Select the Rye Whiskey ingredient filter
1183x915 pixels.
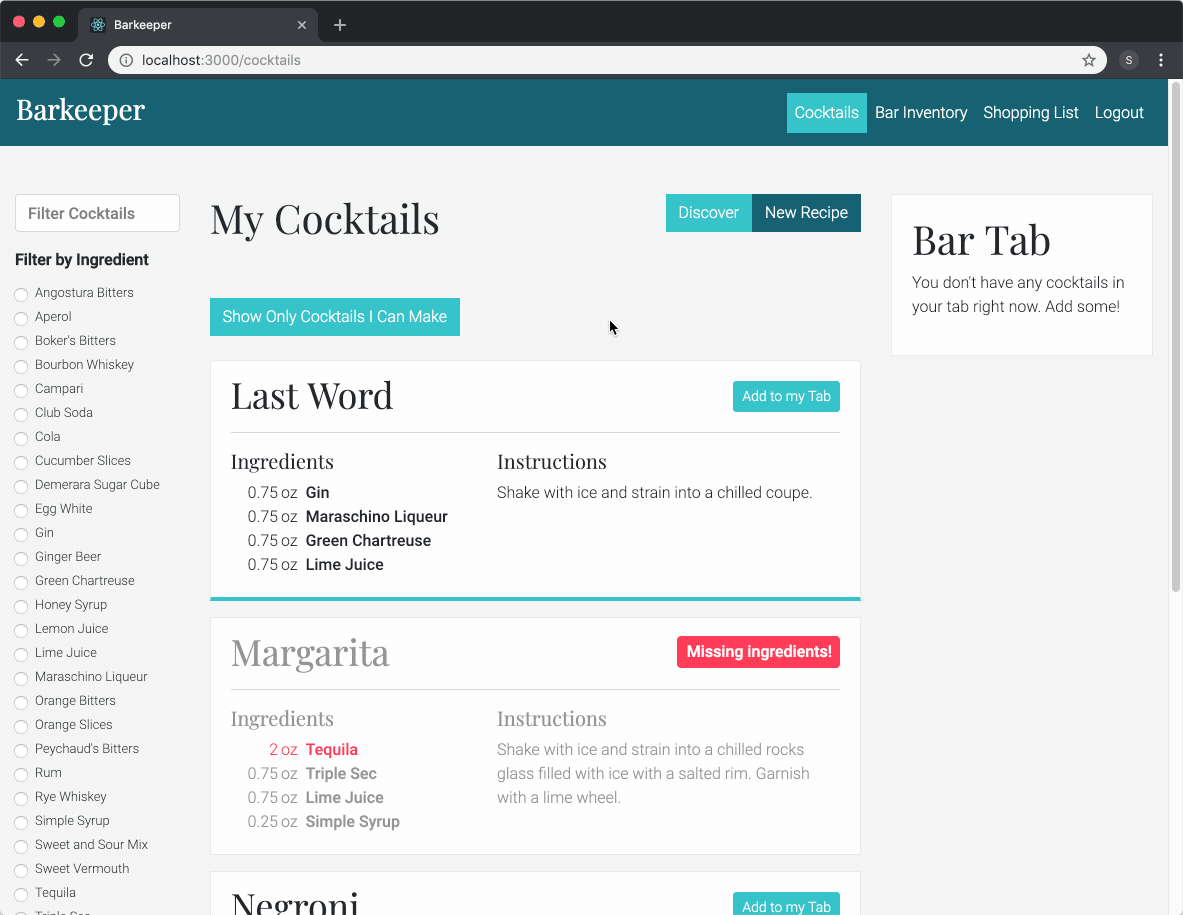coord(21,798)
